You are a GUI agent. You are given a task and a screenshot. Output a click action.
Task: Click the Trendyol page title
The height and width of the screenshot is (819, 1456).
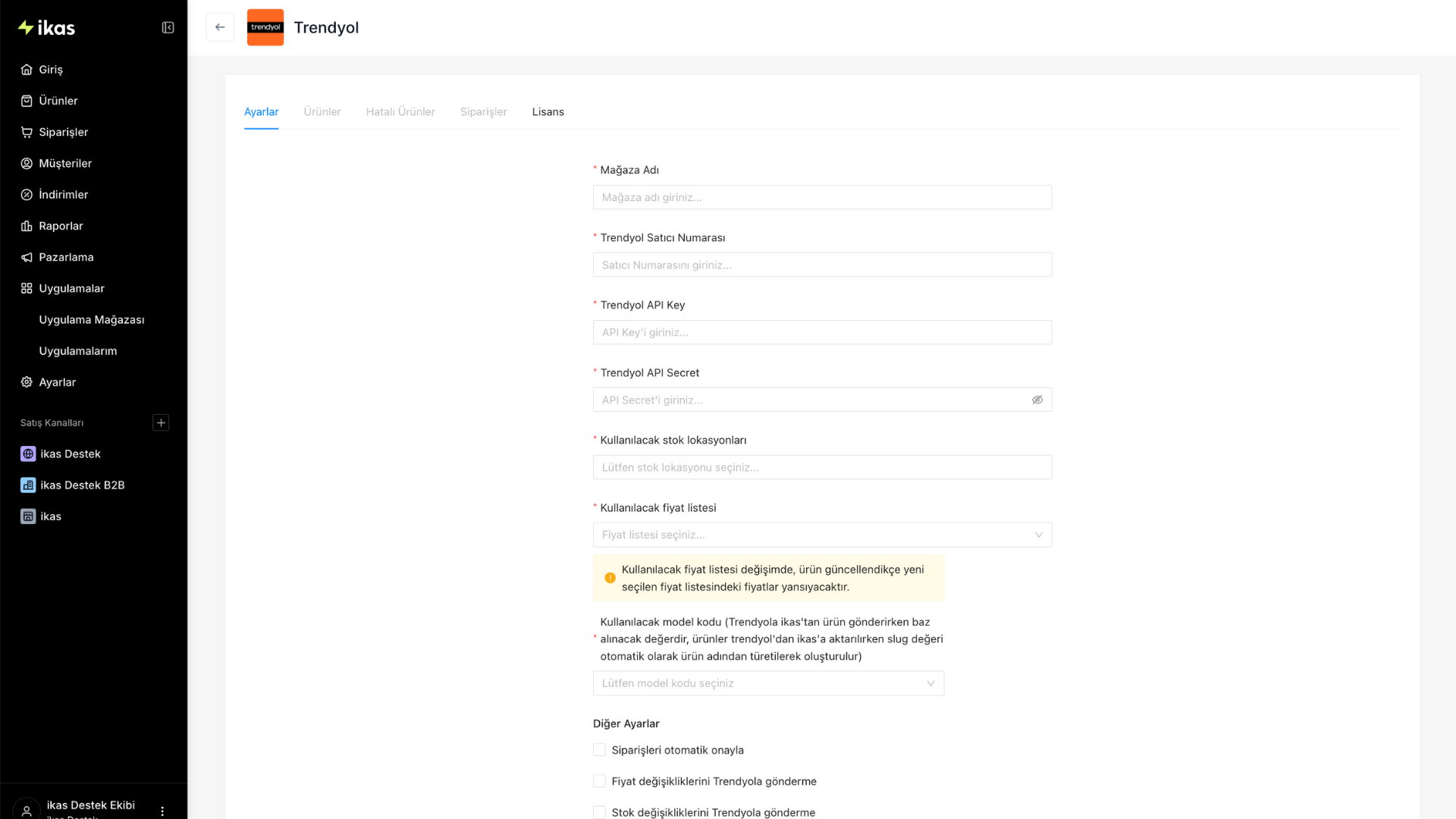(327, 27)
